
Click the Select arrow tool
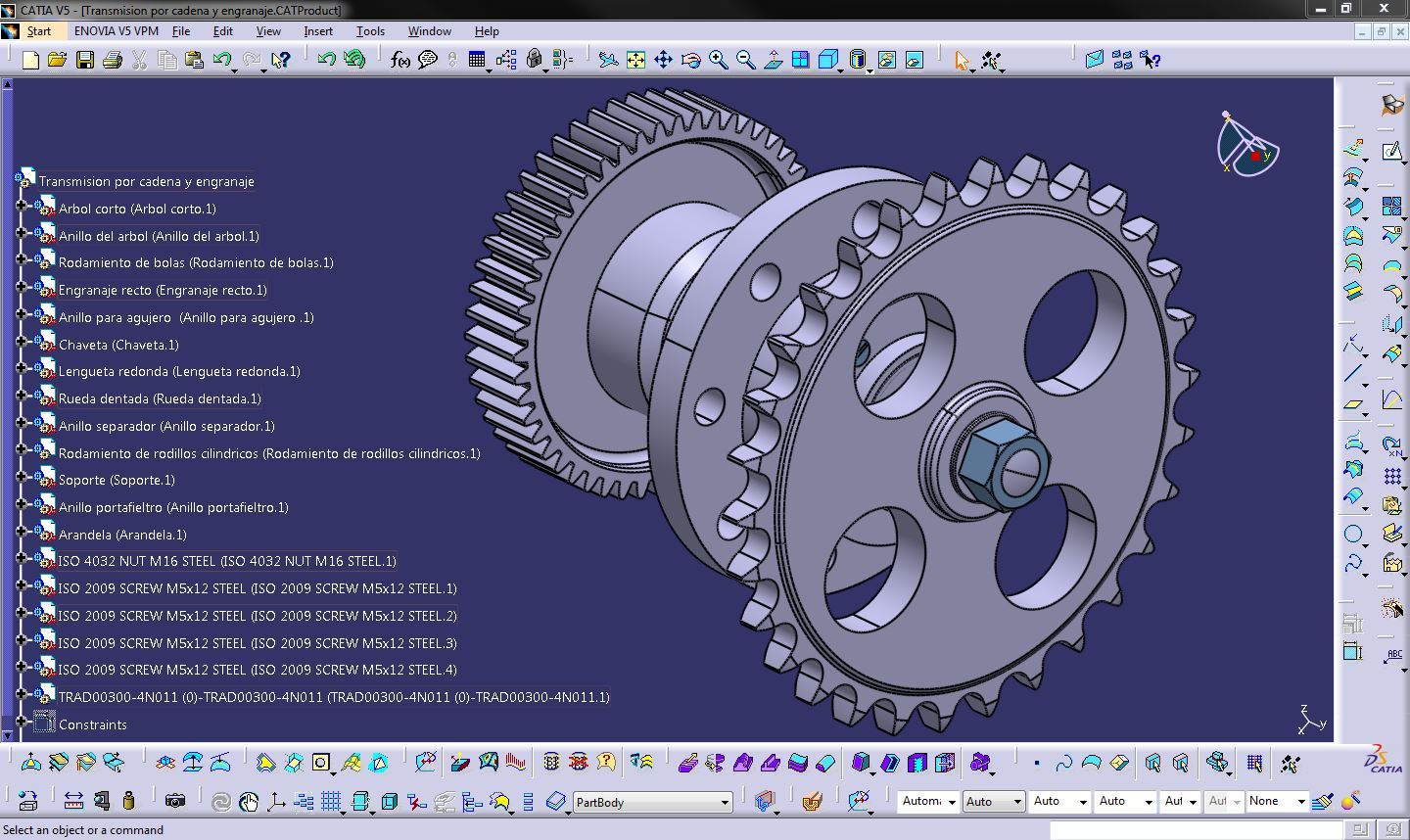pyautogui.click(x=962, y=61)
